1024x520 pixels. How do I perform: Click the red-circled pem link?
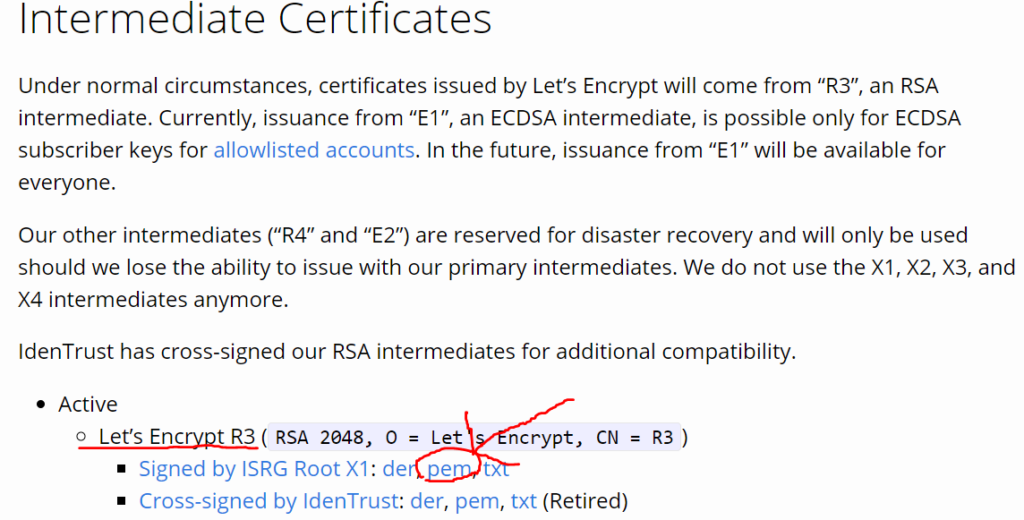(449, 469)
